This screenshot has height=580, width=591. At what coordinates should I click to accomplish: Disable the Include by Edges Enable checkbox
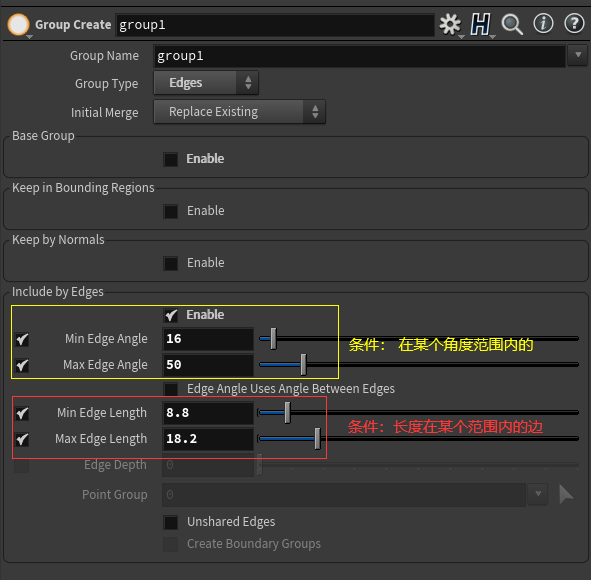[x=171, y=315]
